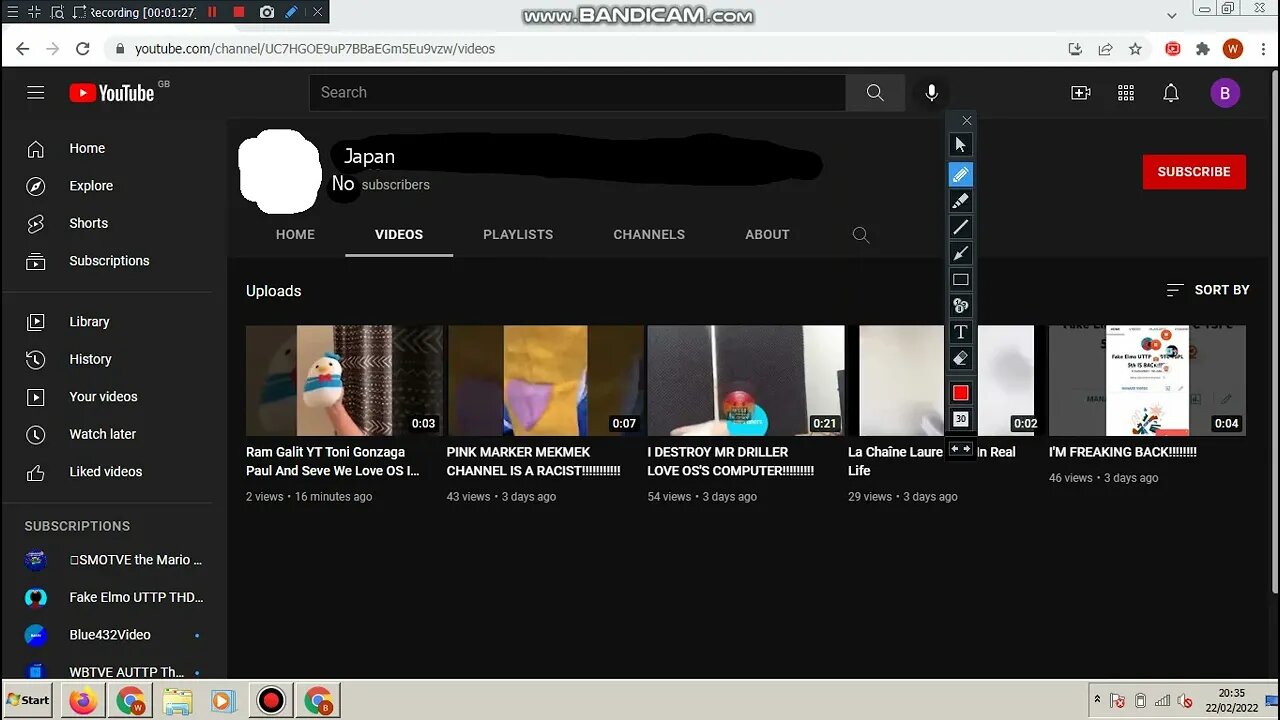Viewport: 1280px width, 720px height.
Task: Click the address bar URL
Action: pos(315,48)
